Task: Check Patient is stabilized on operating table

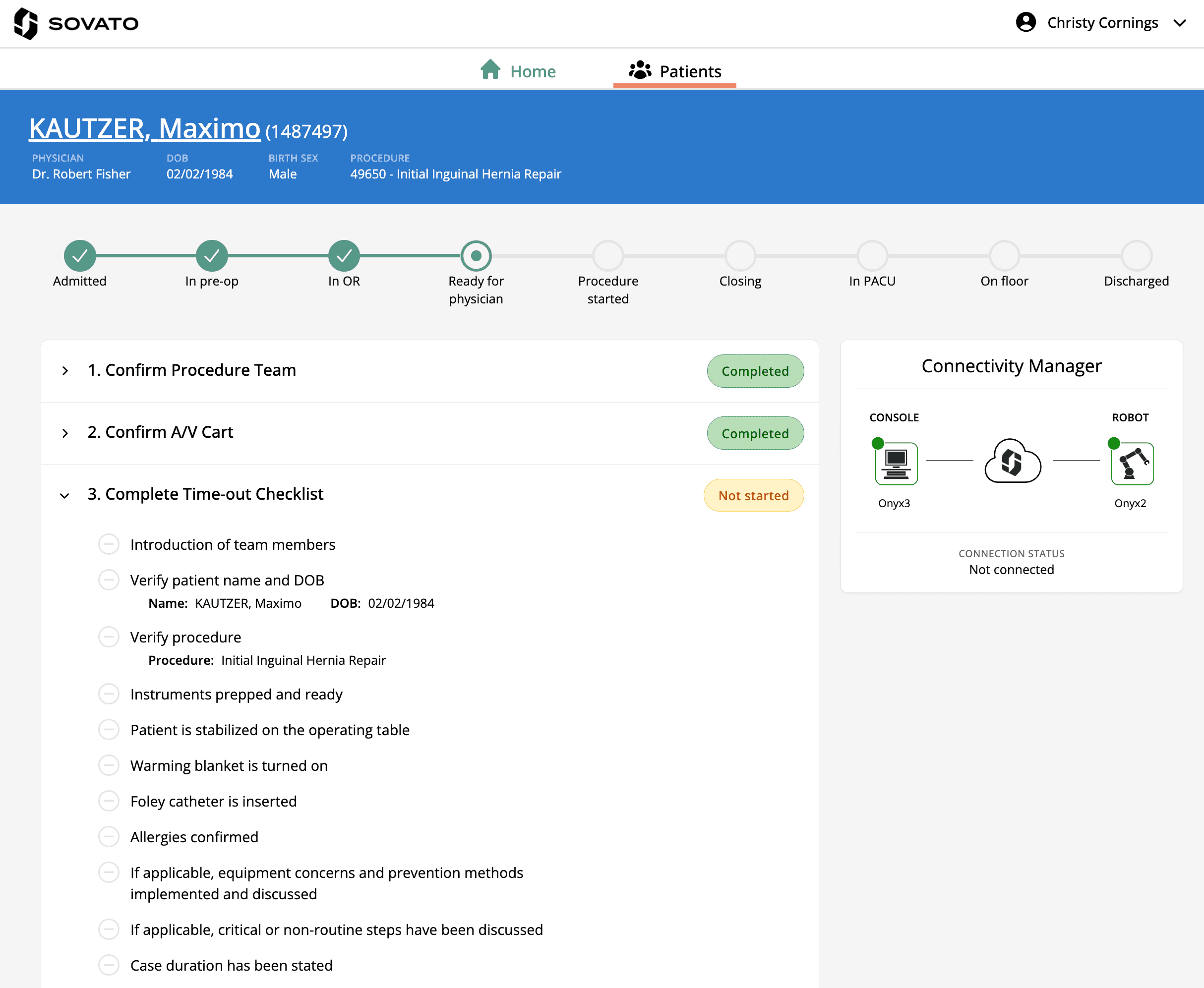Action: tap(109, 730)
